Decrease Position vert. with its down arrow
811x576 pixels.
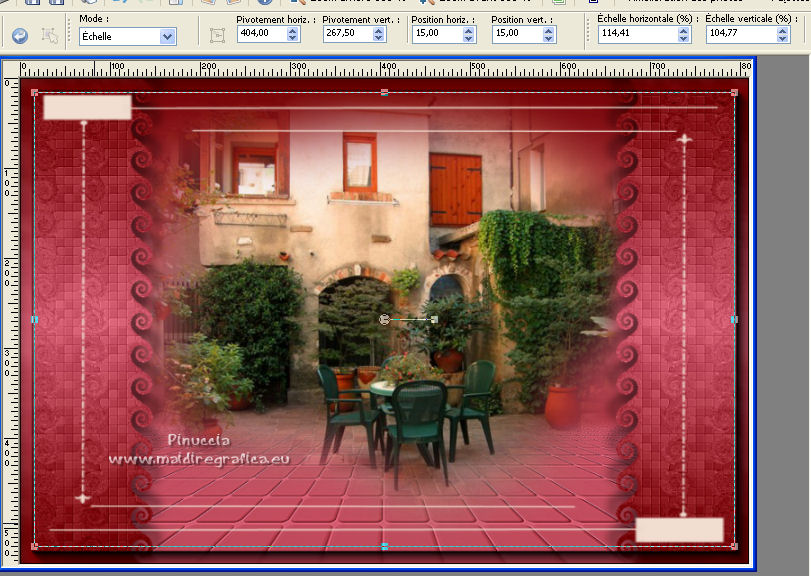click(x=549, y=38)
